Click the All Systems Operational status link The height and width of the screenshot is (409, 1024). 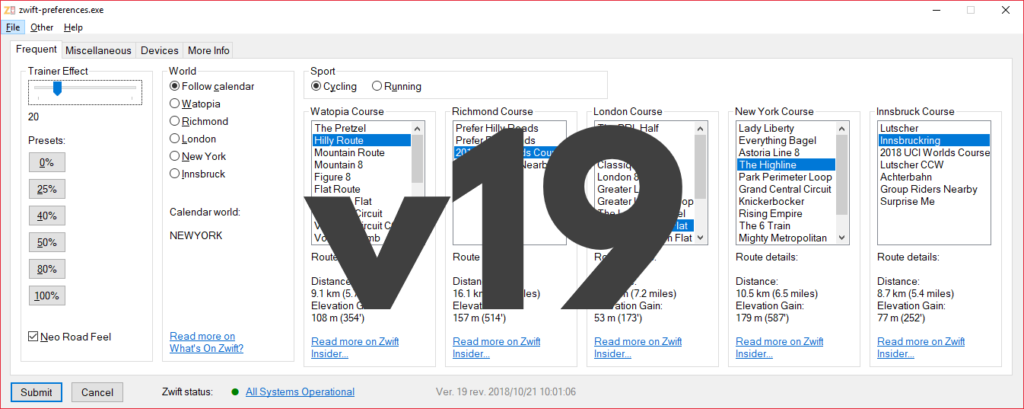click(x=300, y=392)
